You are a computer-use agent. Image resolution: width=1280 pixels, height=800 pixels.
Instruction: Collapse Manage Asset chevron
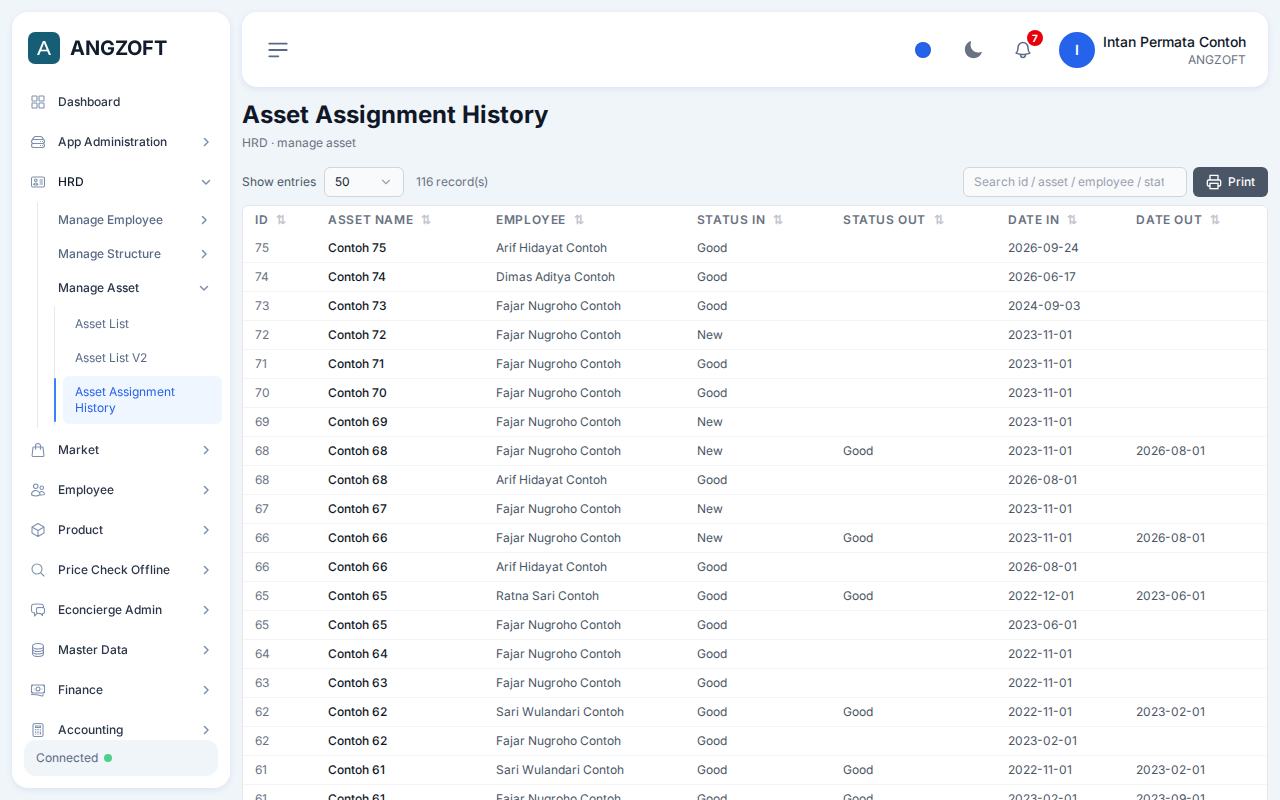[x=204, y=288]
